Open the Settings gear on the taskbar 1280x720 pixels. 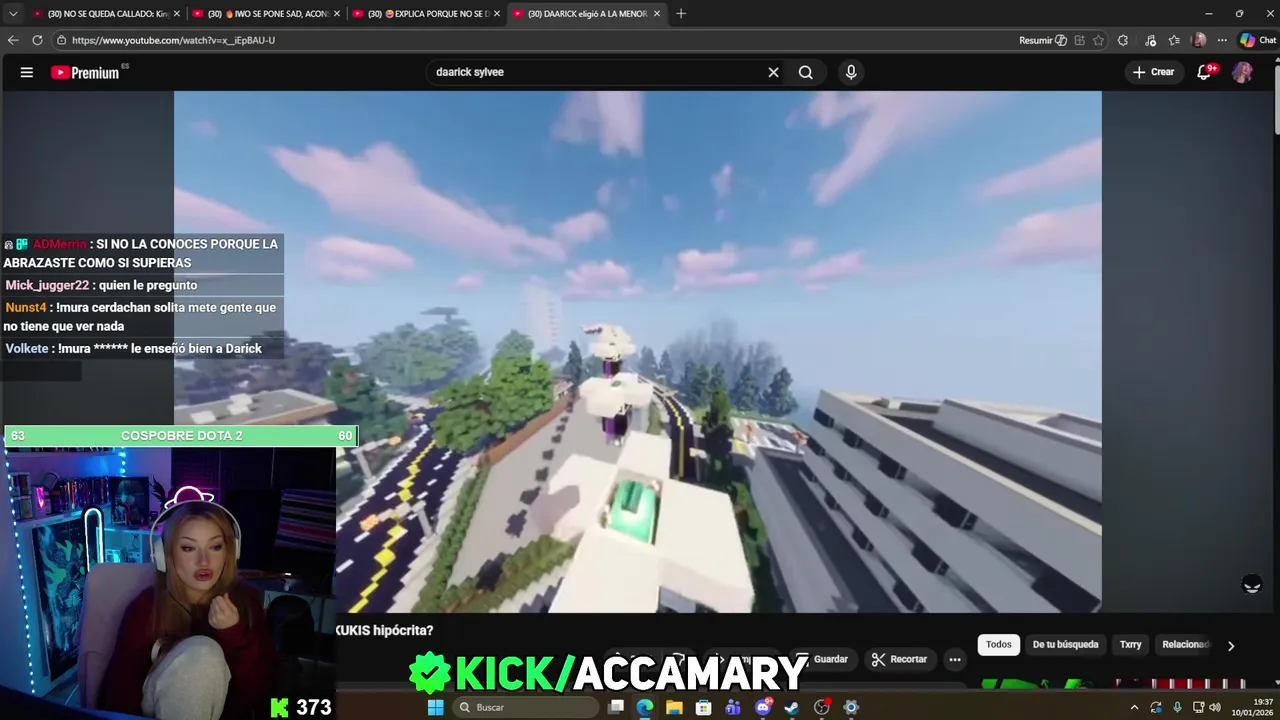(851, 707)
